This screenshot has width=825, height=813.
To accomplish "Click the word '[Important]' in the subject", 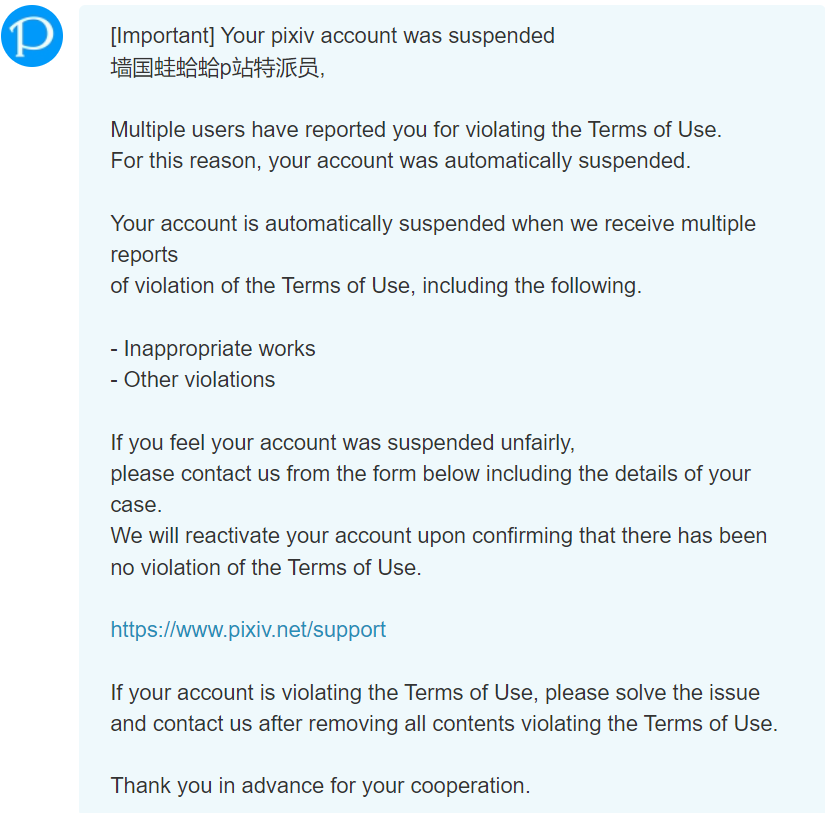I will (163, 36).
